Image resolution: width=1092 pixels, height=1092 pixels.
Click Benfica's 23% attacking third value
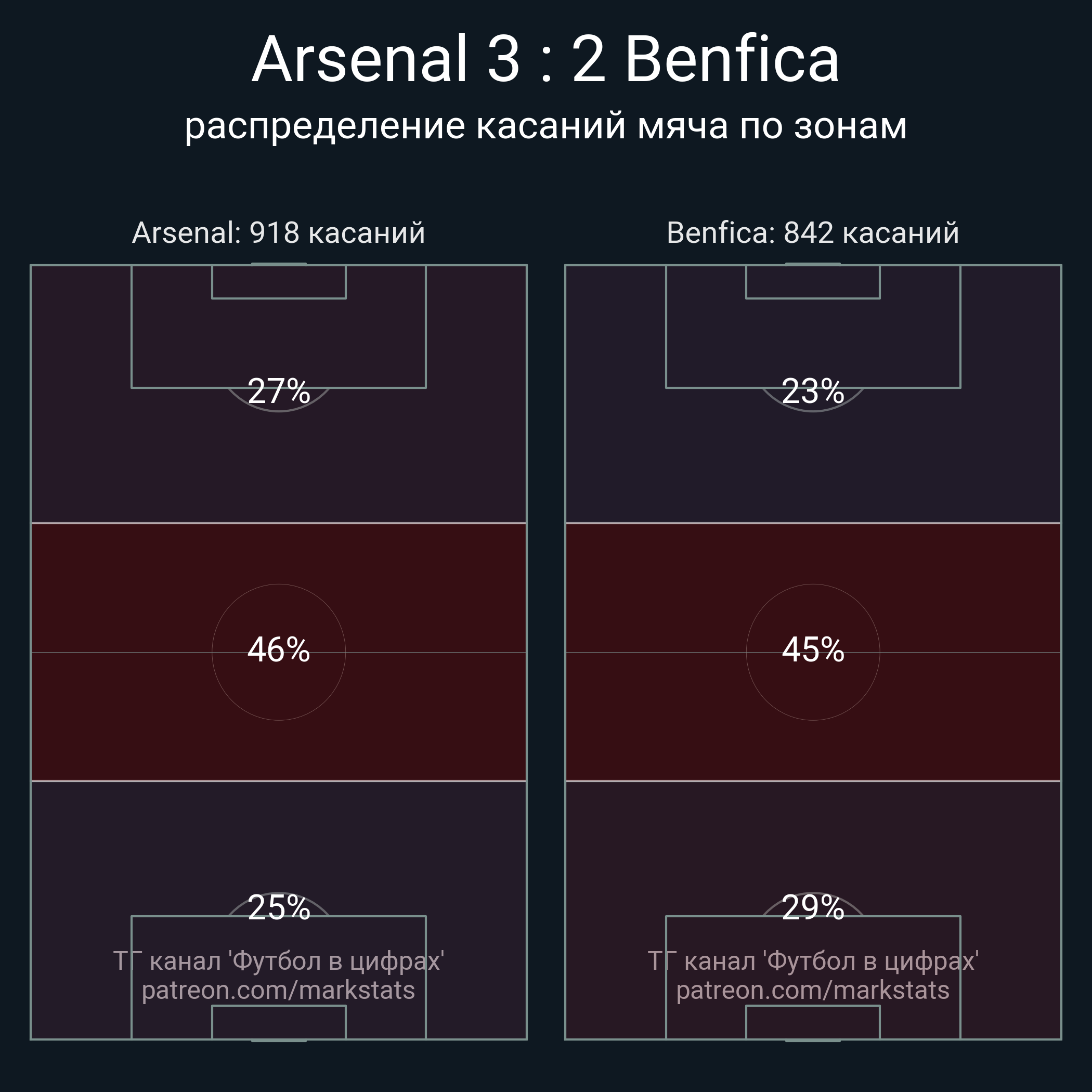[813, 391]
